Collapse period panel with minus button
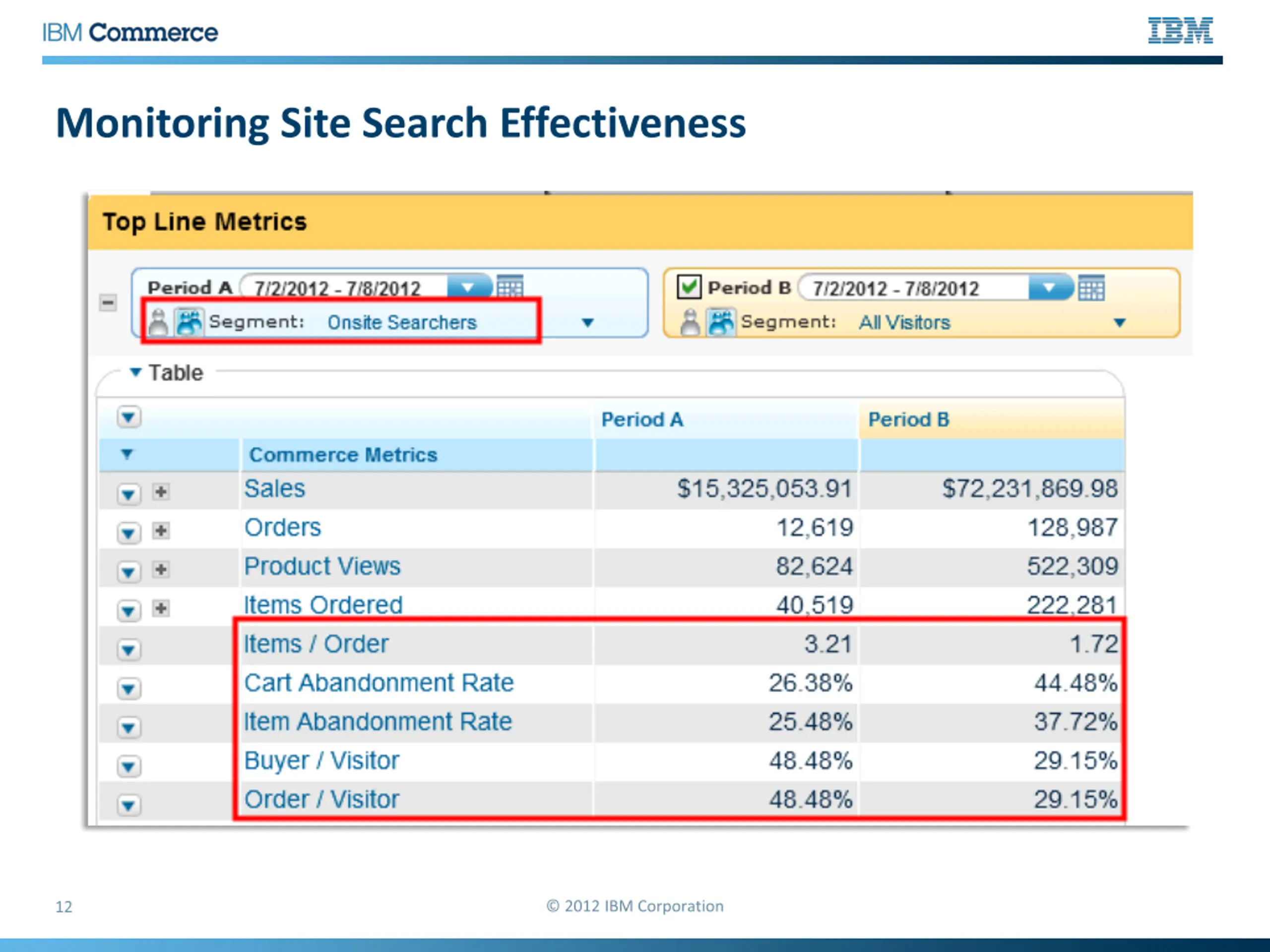Viewport: 1270px width, 952px height. tap(108, 302)
